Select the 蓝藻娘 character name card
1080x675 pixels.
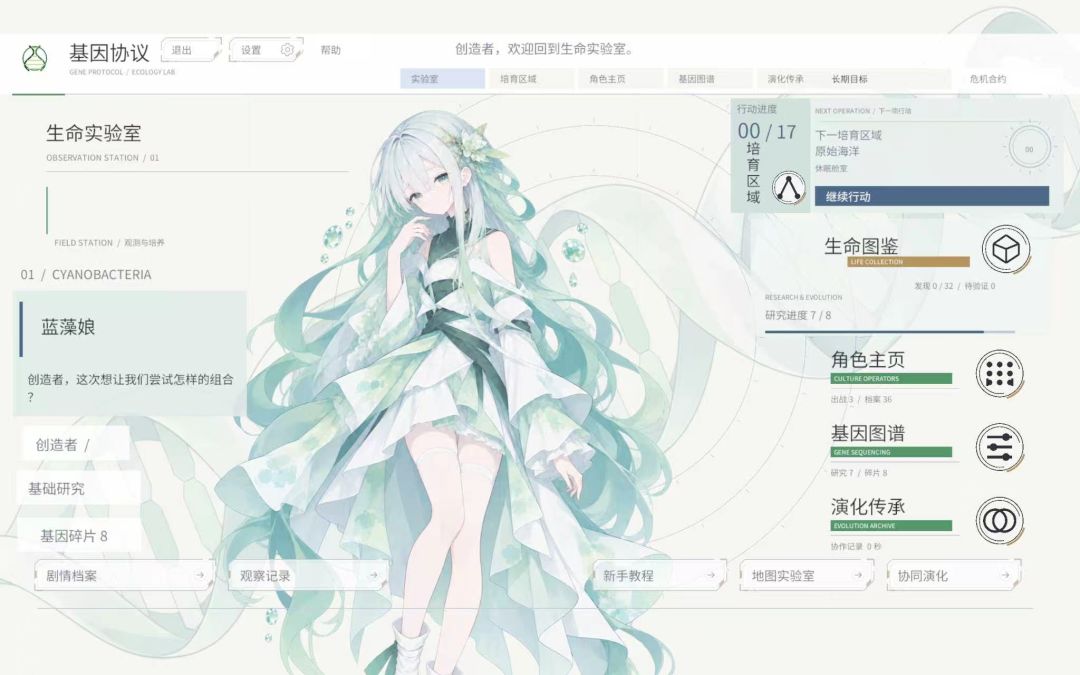[x=129, y=353]
